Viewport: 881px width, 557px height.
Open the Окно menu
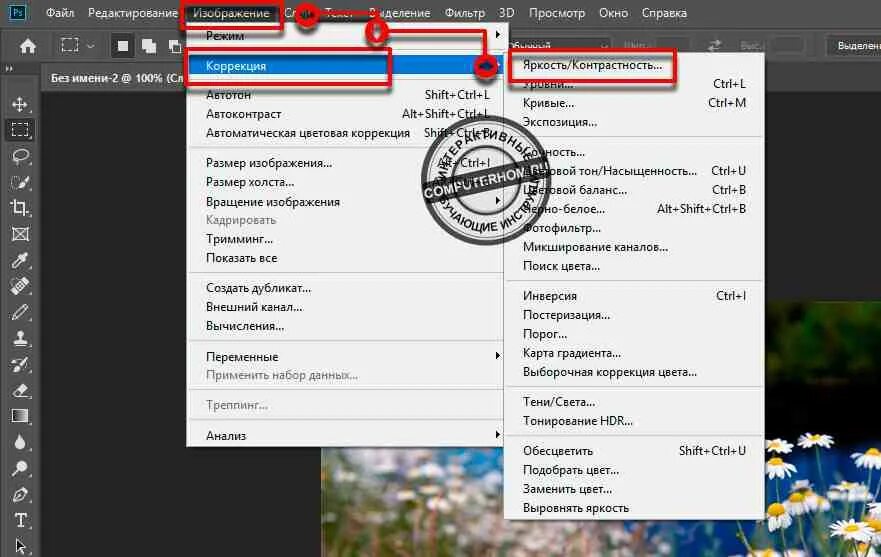[x=613, y=12]
